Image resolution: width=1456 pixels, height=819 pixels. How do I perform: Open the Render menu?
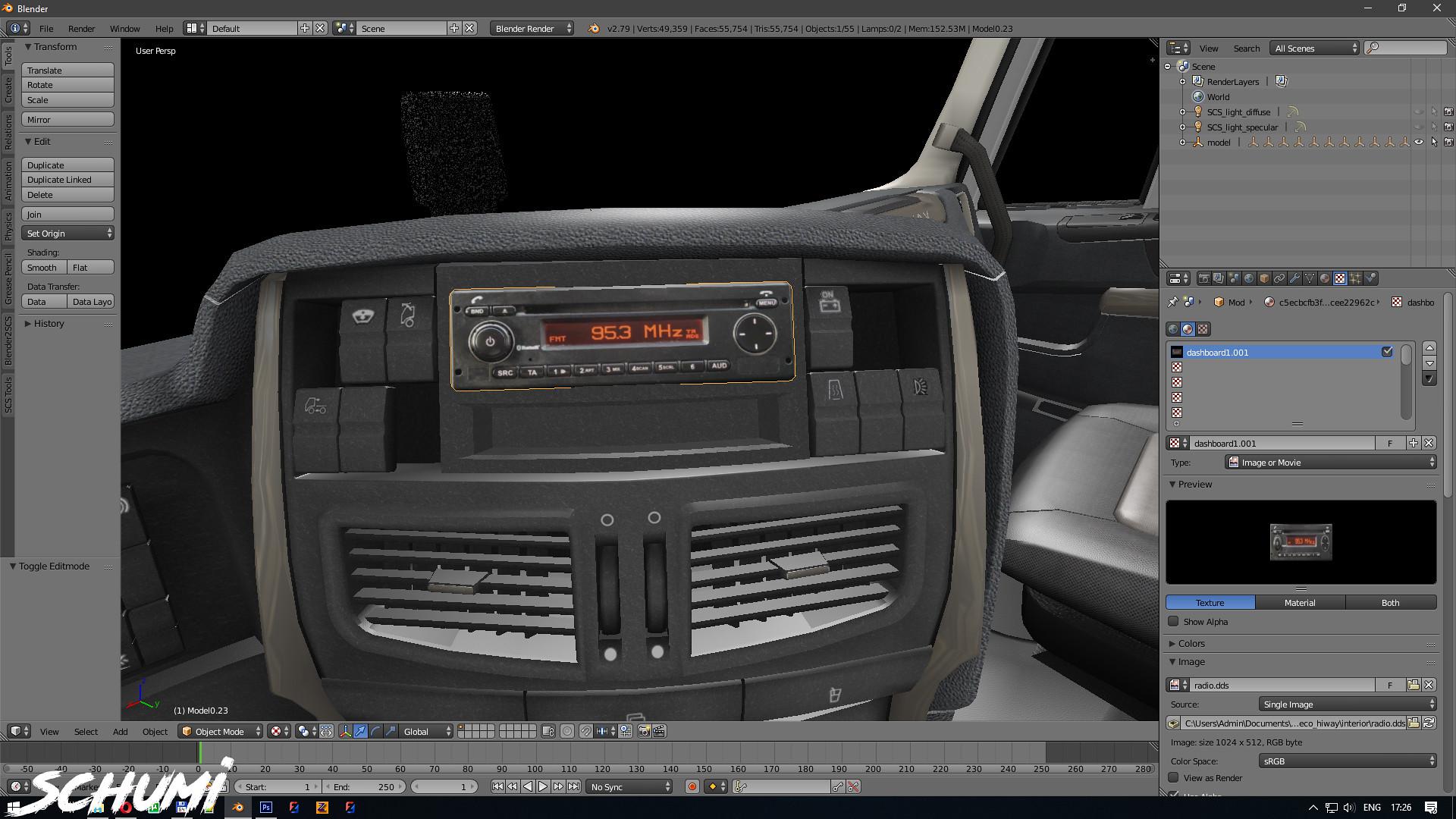(81, 29)
